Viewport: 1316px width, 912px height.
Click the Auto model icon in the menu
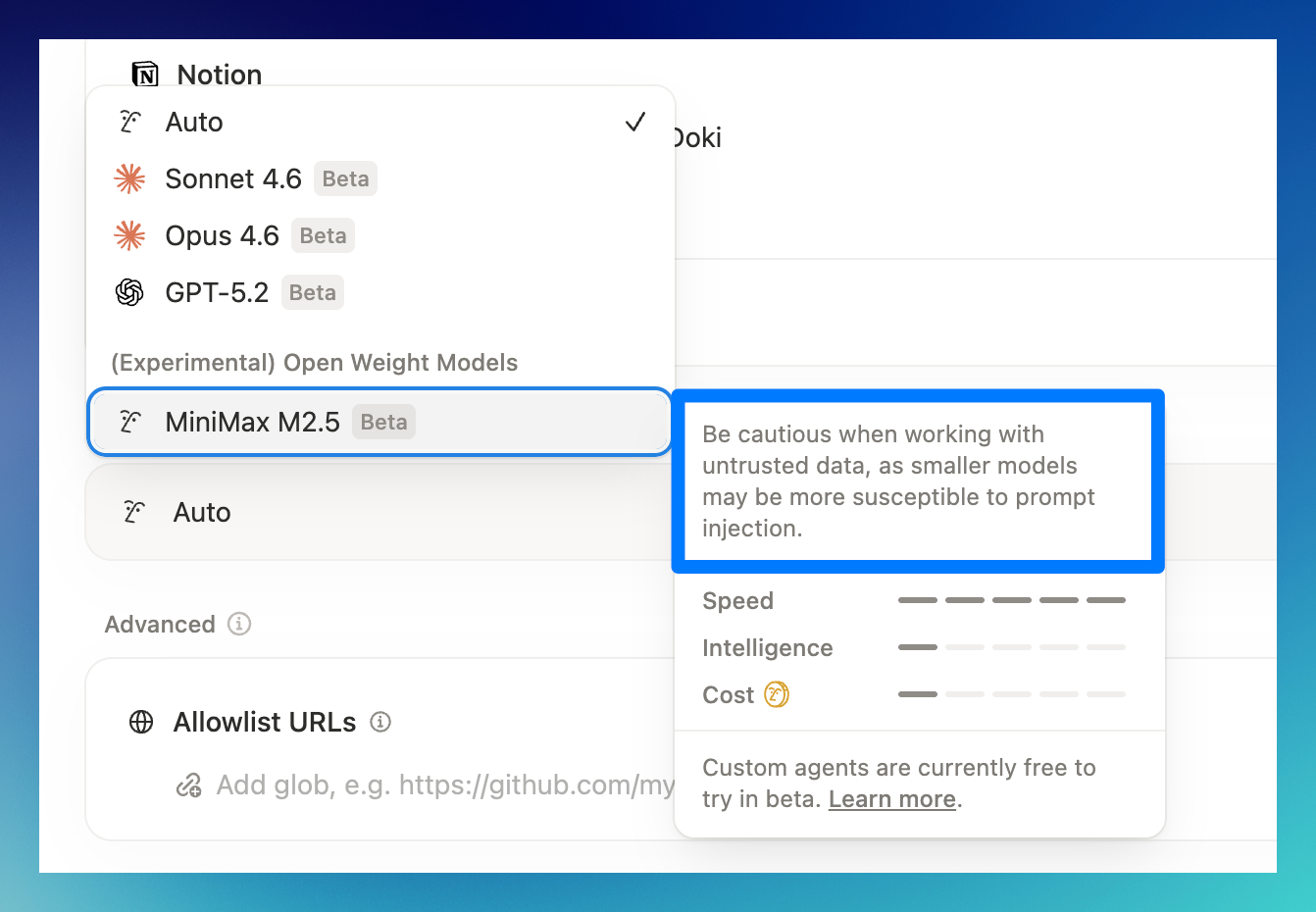coord(130,122)
